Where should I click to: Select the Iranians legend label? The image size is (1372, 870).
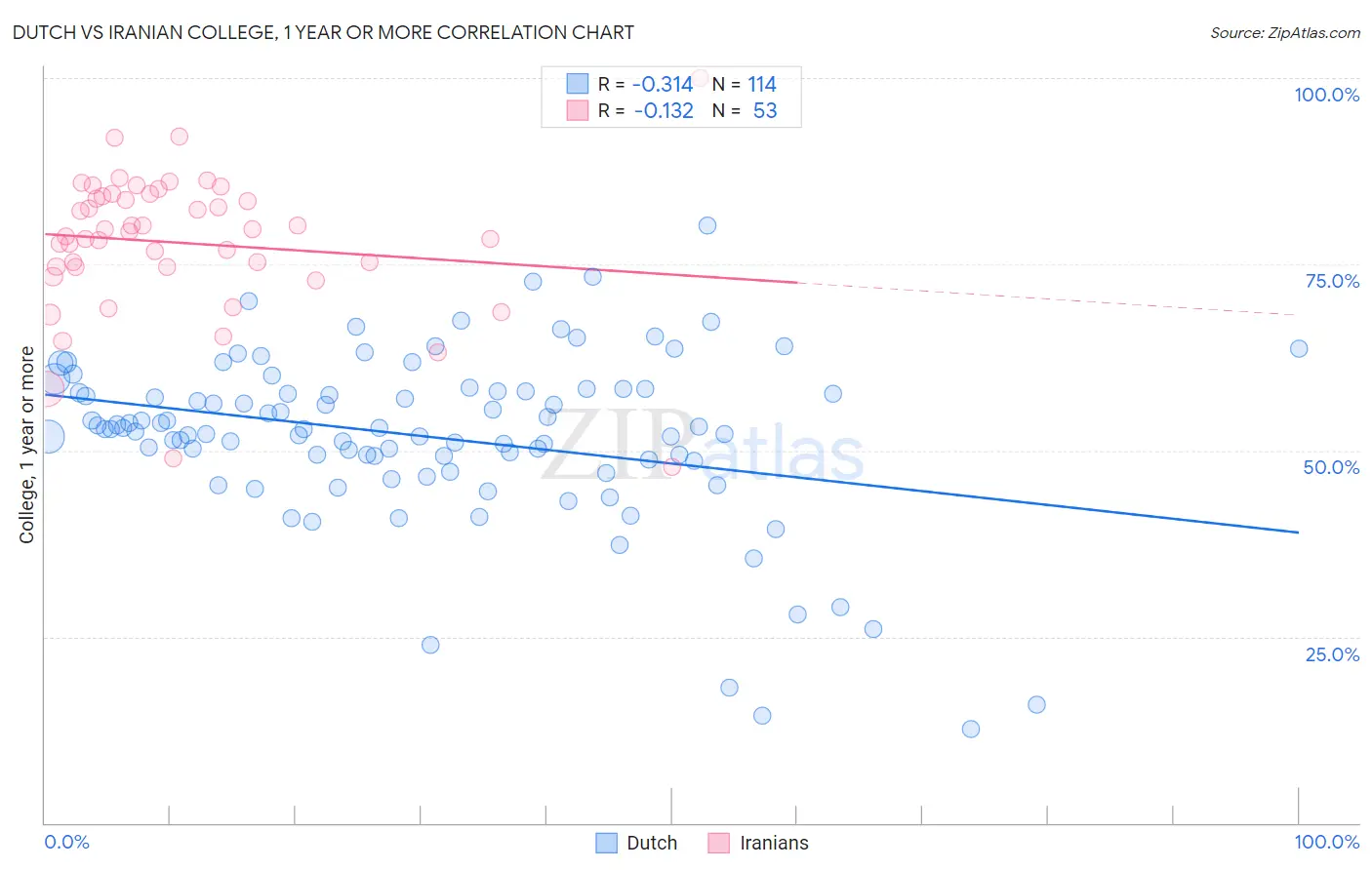click(774, 843)
